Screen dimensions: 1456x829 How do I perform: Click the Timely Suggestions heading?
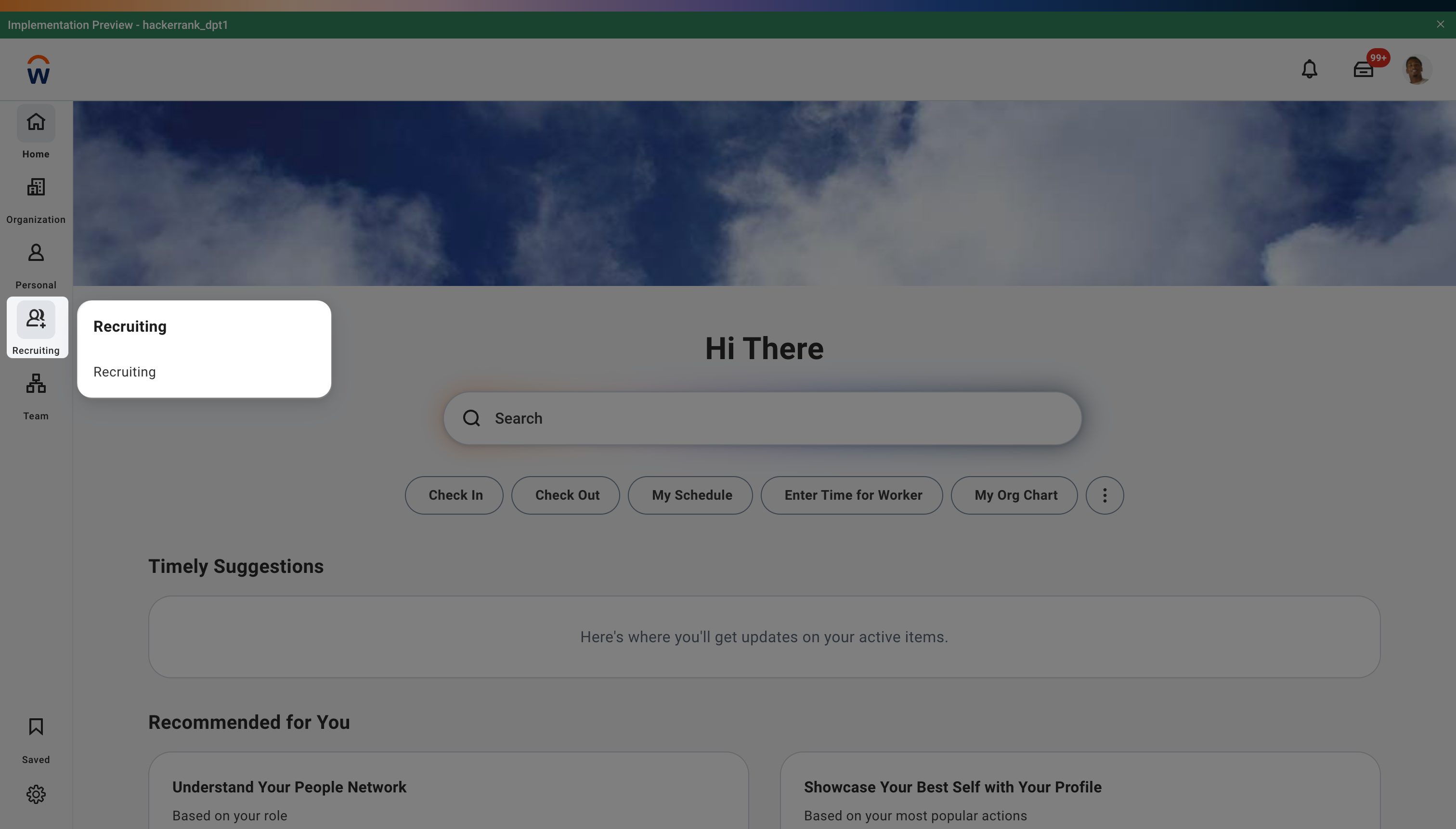pyautogui.click(x=236, y=566)
